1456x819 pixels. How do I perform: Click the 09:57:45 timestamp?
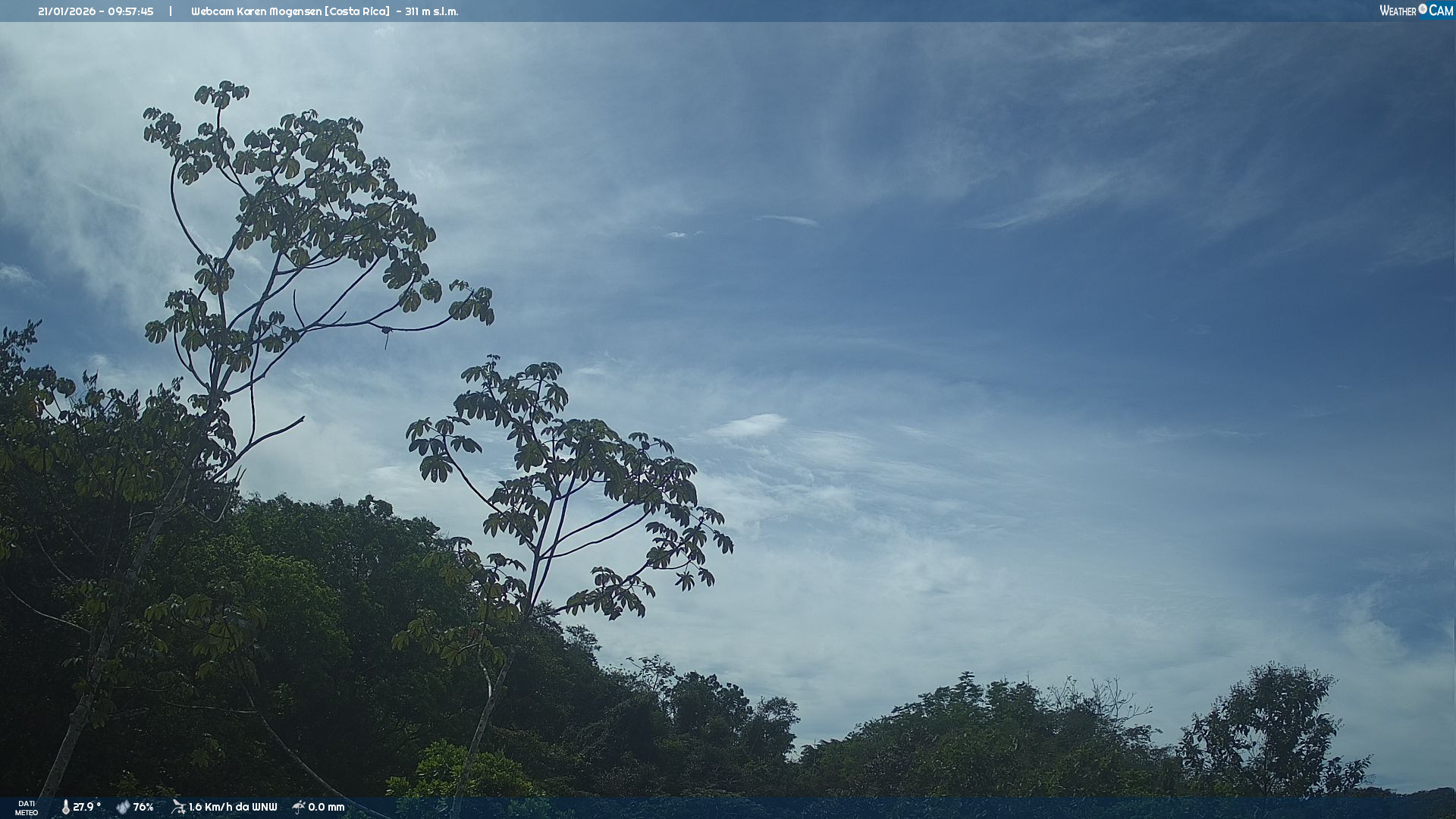[x=130, y=11]
